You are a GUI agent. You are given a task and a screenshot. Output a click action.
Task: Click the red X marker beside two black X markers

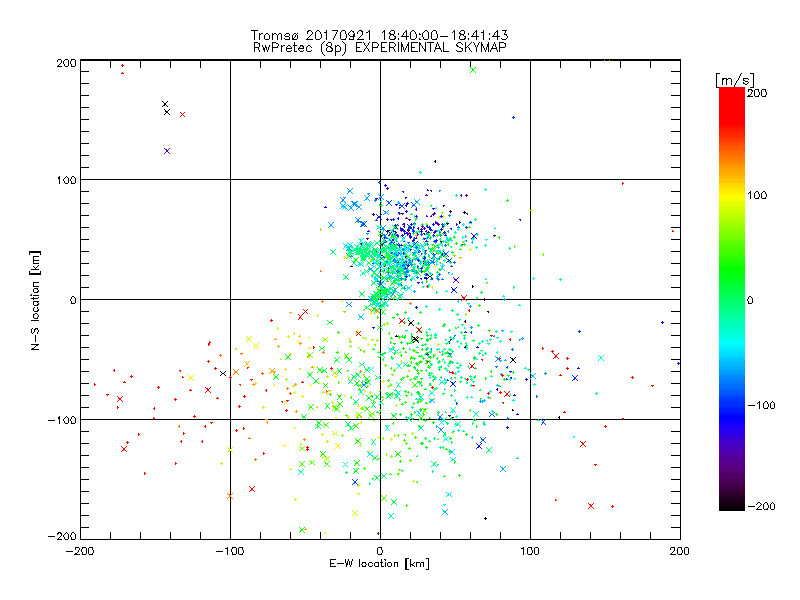pos(183,115)
